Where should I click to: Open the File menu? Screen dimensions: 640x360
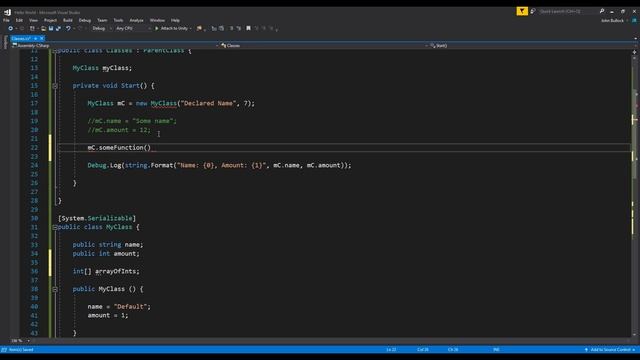coord(6,20)
